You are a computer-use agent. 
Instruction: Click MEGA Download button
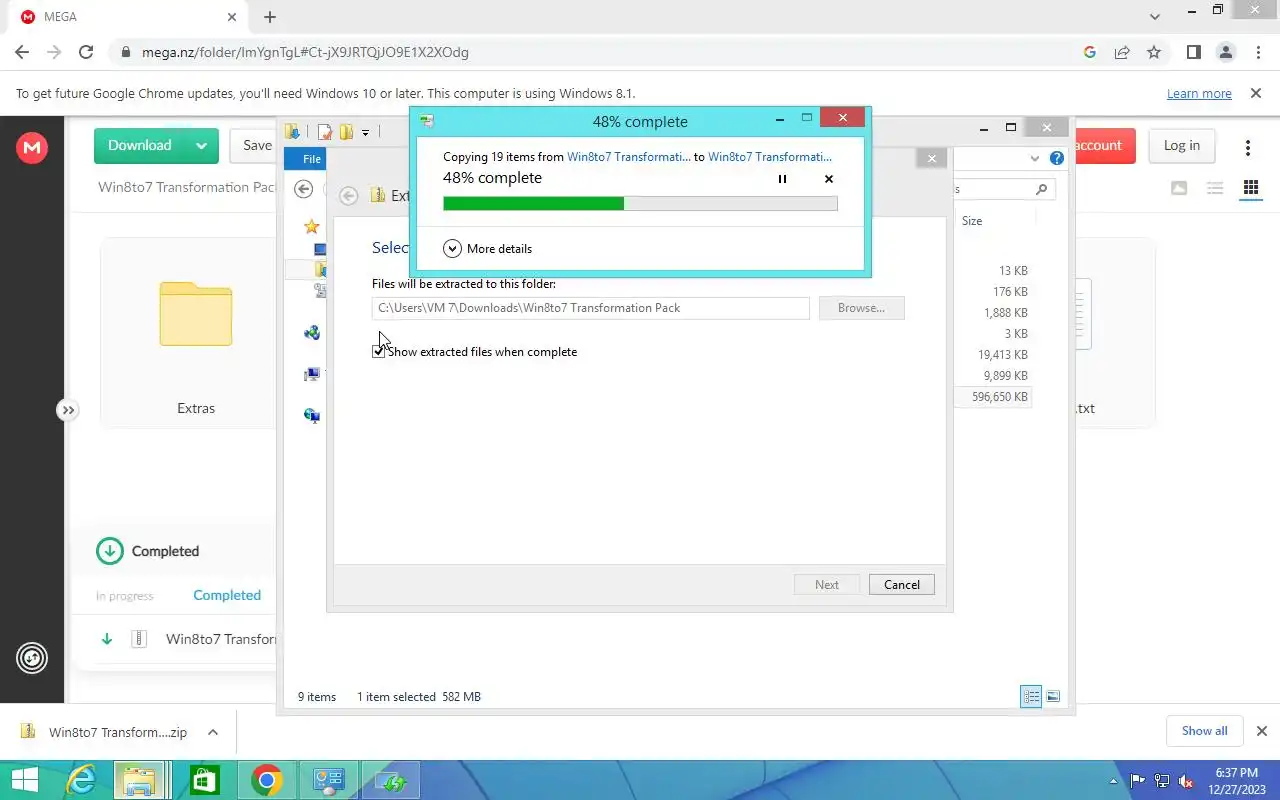point(139,145)
